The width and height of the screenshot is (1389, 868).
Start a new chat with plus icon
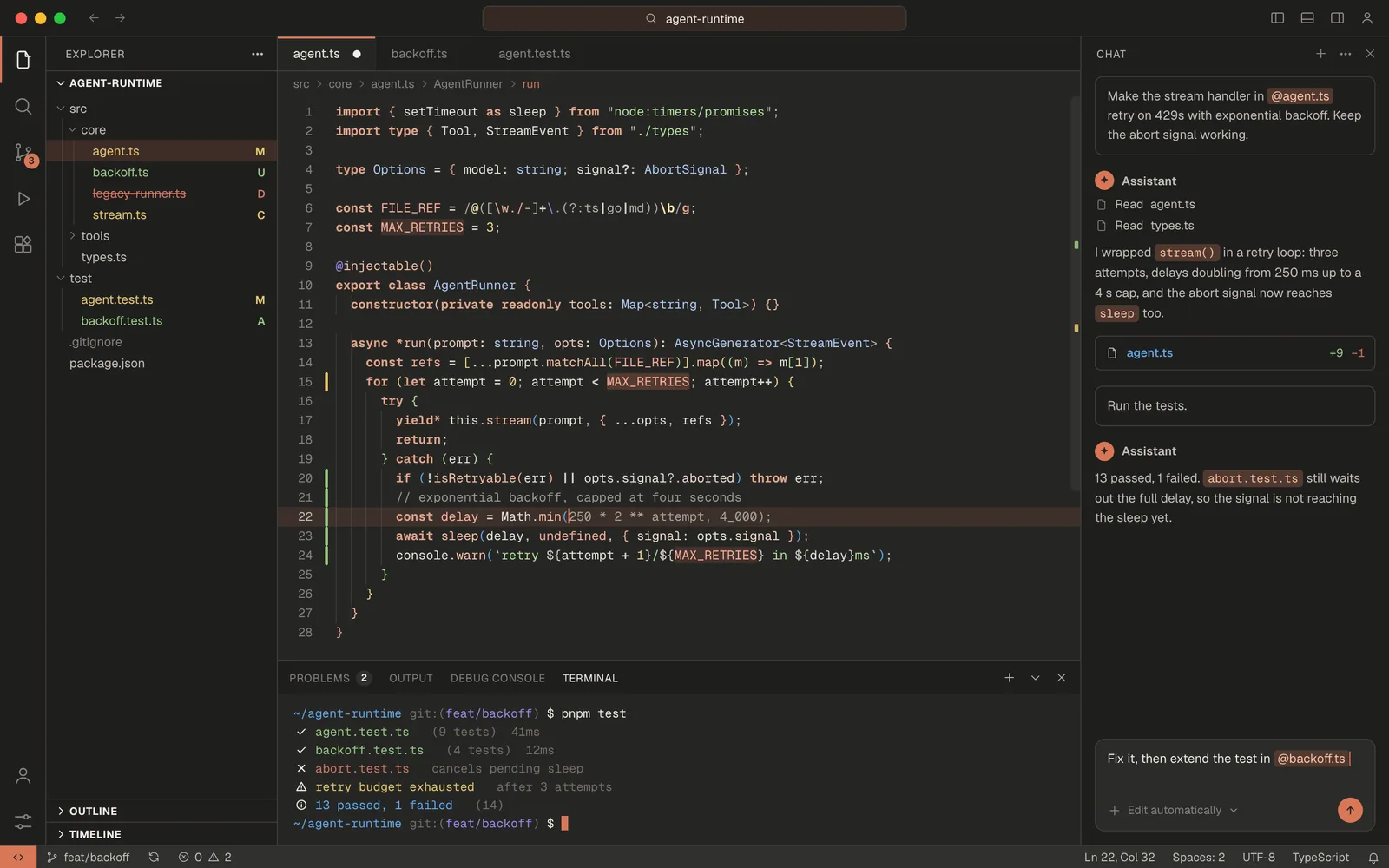tap(1320, 54)
